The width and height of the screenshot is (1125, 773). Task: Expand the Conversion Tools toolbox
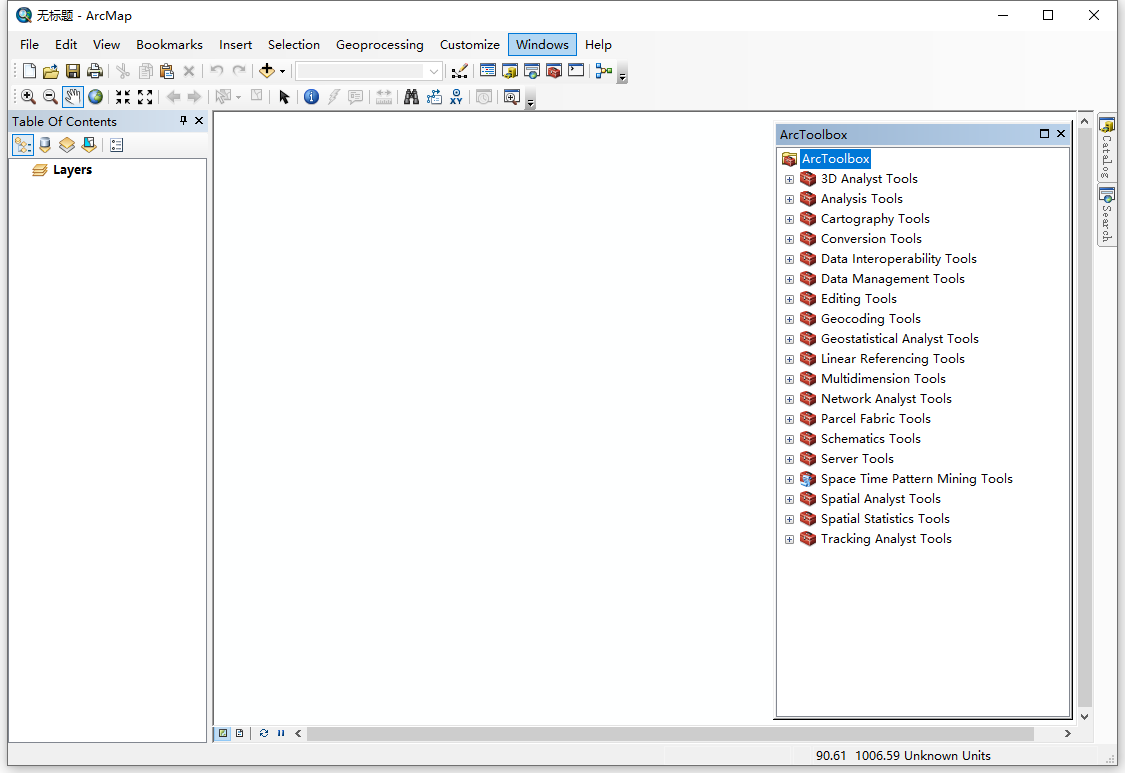pos(789,240)
